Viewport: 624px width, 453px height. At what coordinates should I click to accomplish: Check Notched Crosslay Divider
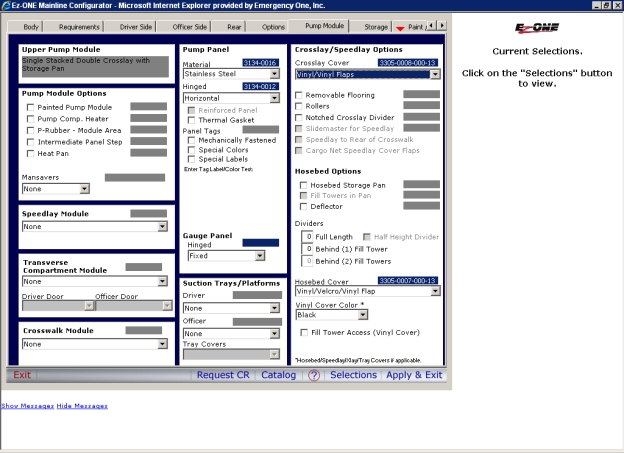point(299,118)
